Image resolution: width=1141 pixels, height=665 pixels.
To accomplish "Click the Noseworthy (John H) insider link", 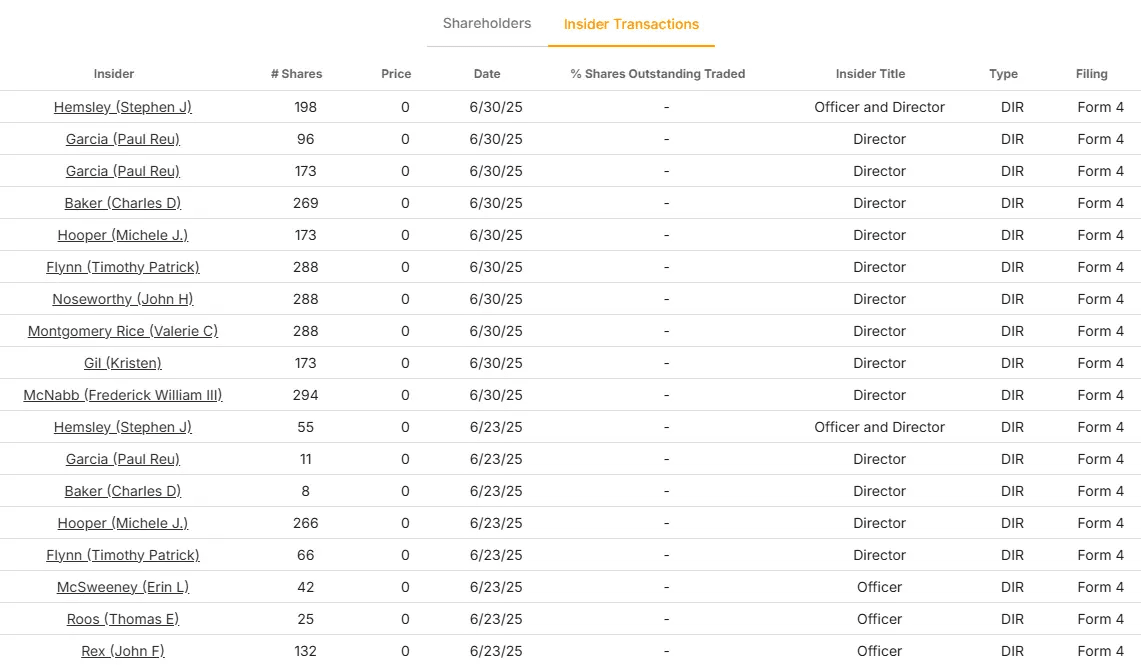I will [x=123, y=299].
